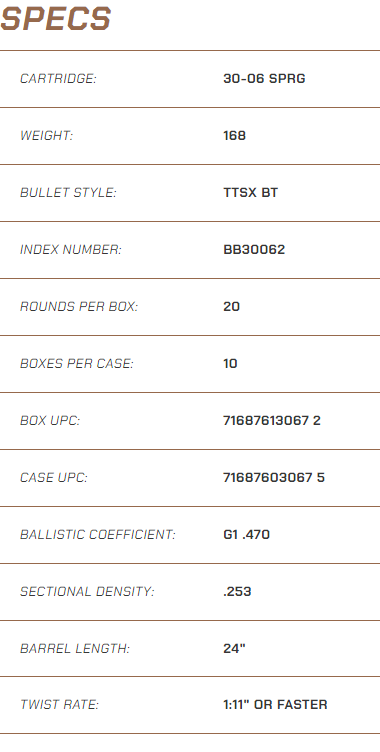Viewport: 380px width, 752px height.
Task: Click the G1 .470 coefficient value
Action: (246, 535)
